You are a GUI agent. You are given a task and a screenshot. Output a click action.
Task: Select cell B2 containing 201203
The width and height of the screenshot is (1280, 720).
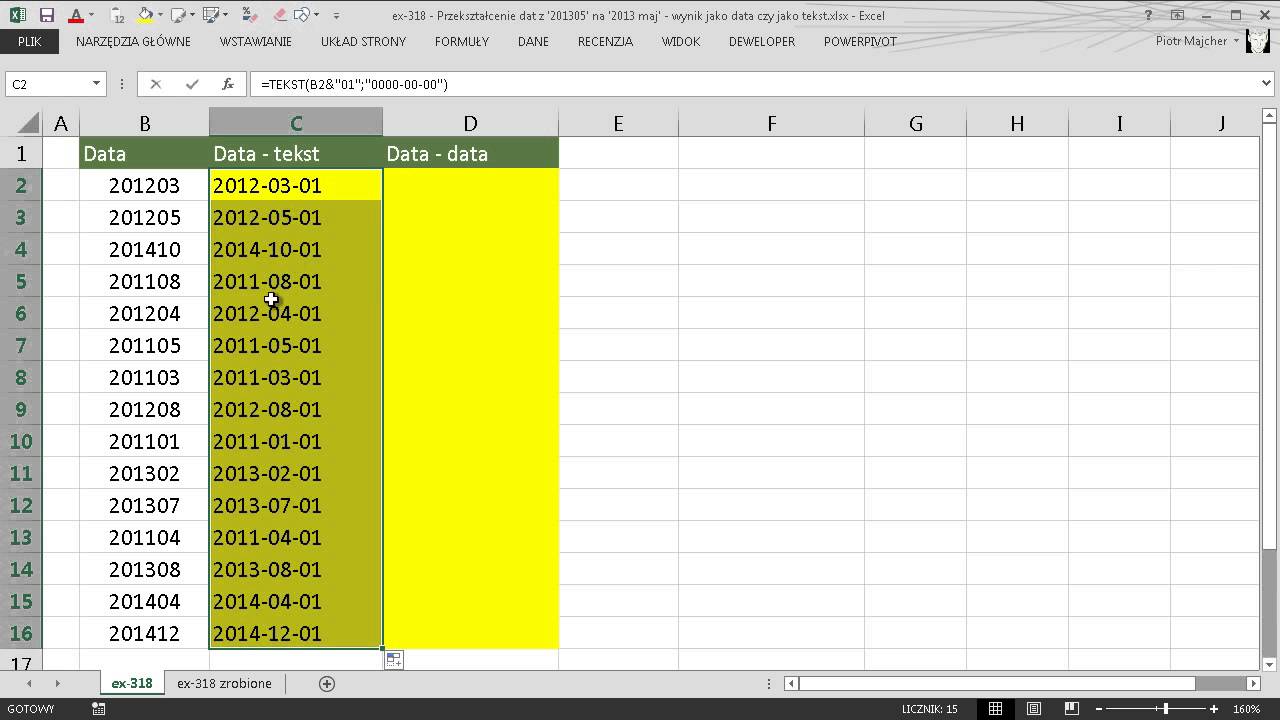(145, 185)
